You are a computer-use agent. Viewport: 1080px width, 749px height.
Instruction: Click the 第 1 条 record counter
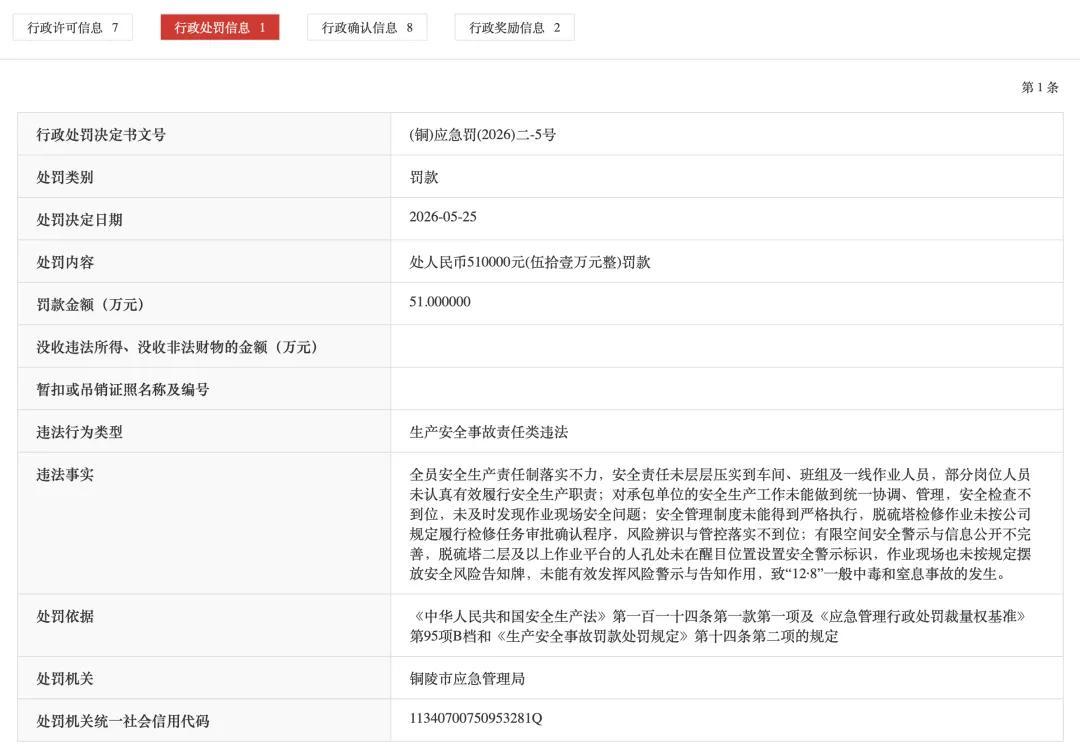[1039, 87]
